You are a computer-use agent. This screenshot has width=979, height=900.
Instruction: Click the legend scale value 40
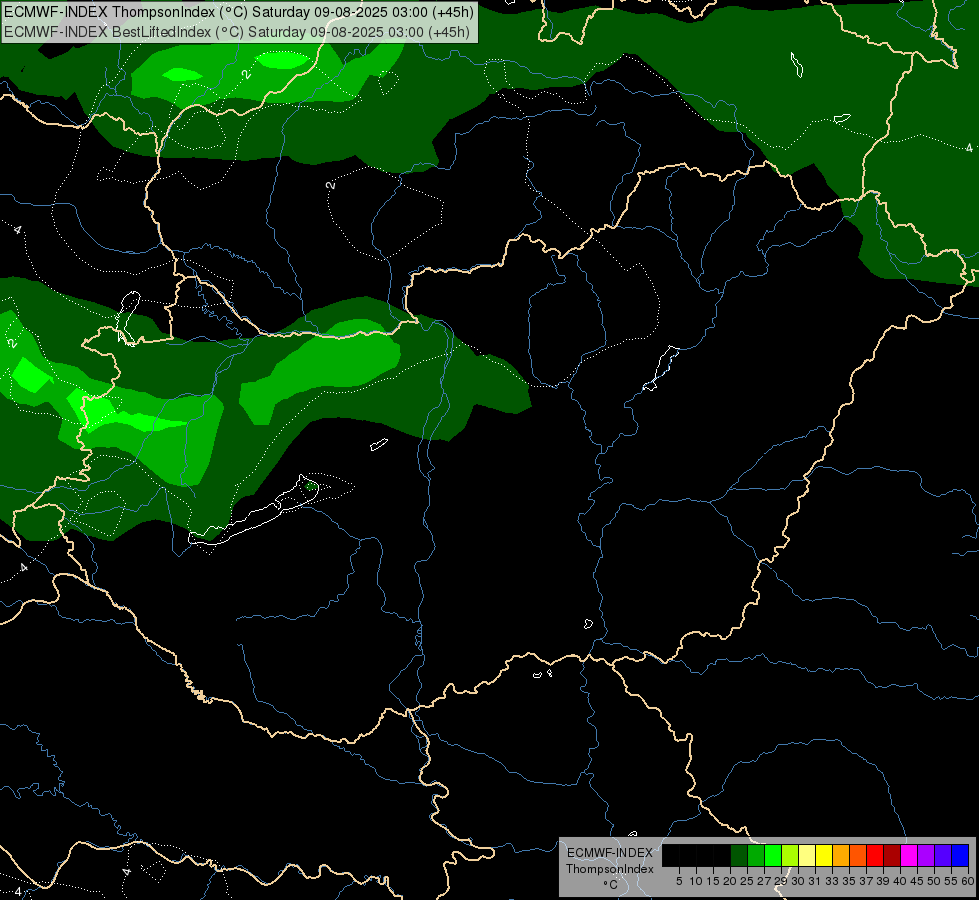(900, 881)
